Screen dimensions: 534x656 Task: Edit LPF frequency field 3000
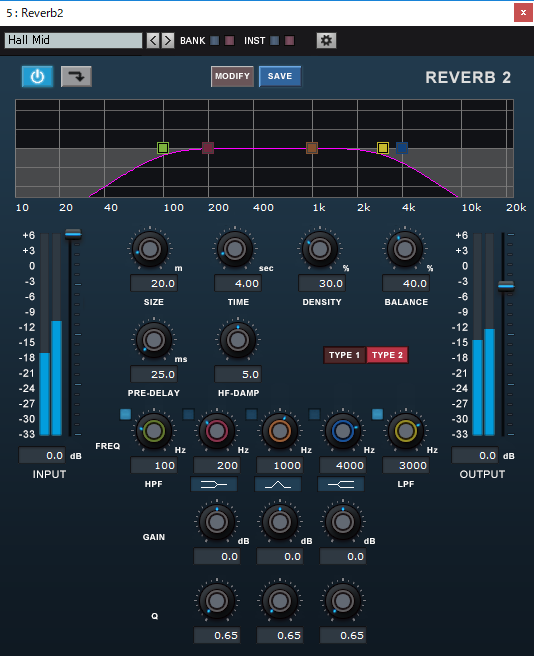pyautogui.click(x=406, y=465)
